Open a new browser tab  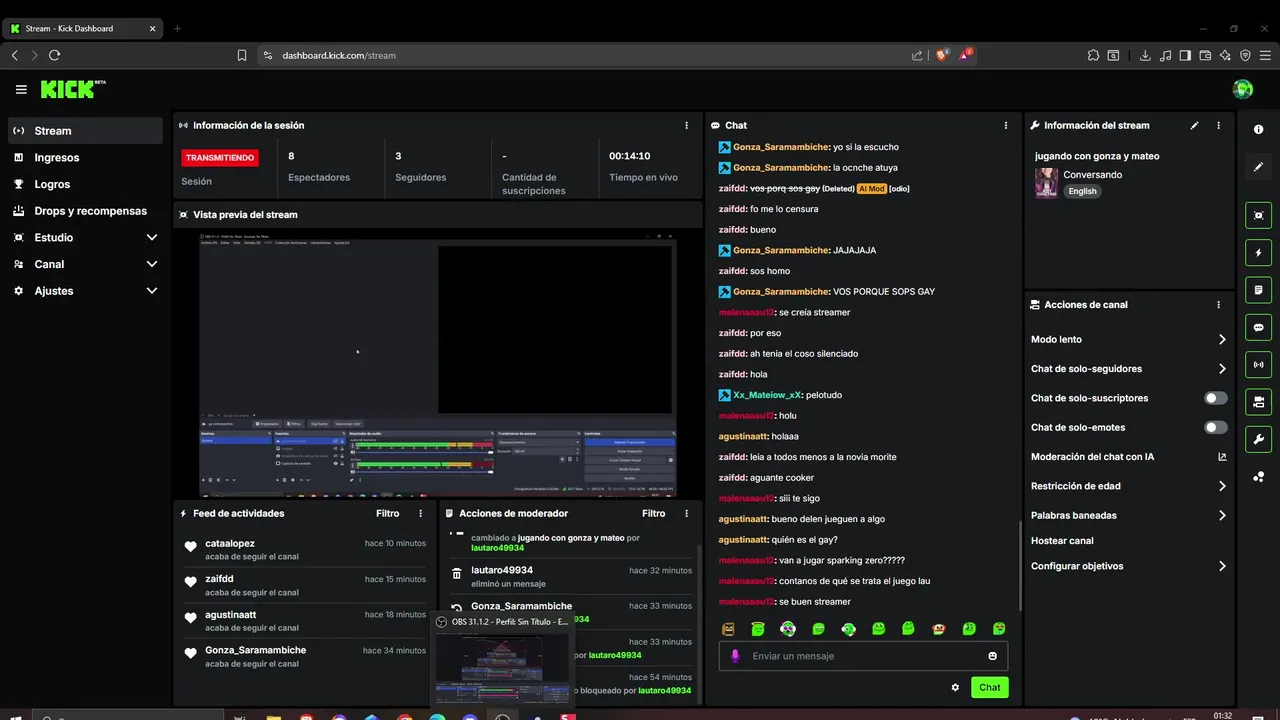(x=177, y=28)
